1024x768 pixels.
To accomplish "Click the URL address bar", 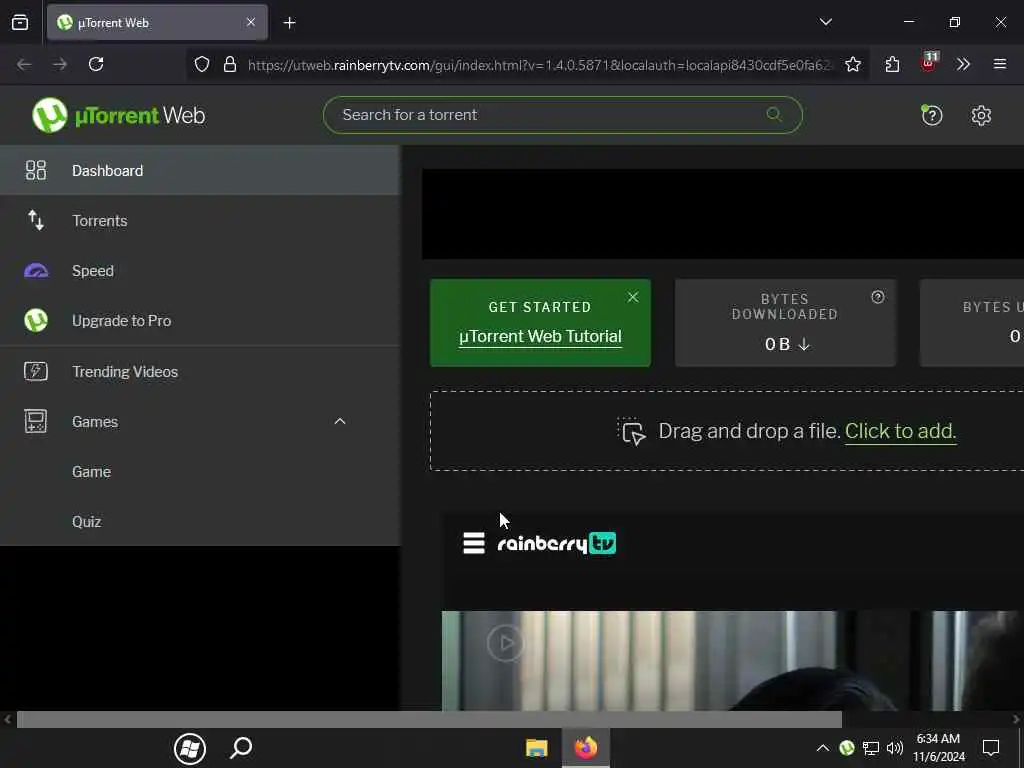I will (539, 65).
